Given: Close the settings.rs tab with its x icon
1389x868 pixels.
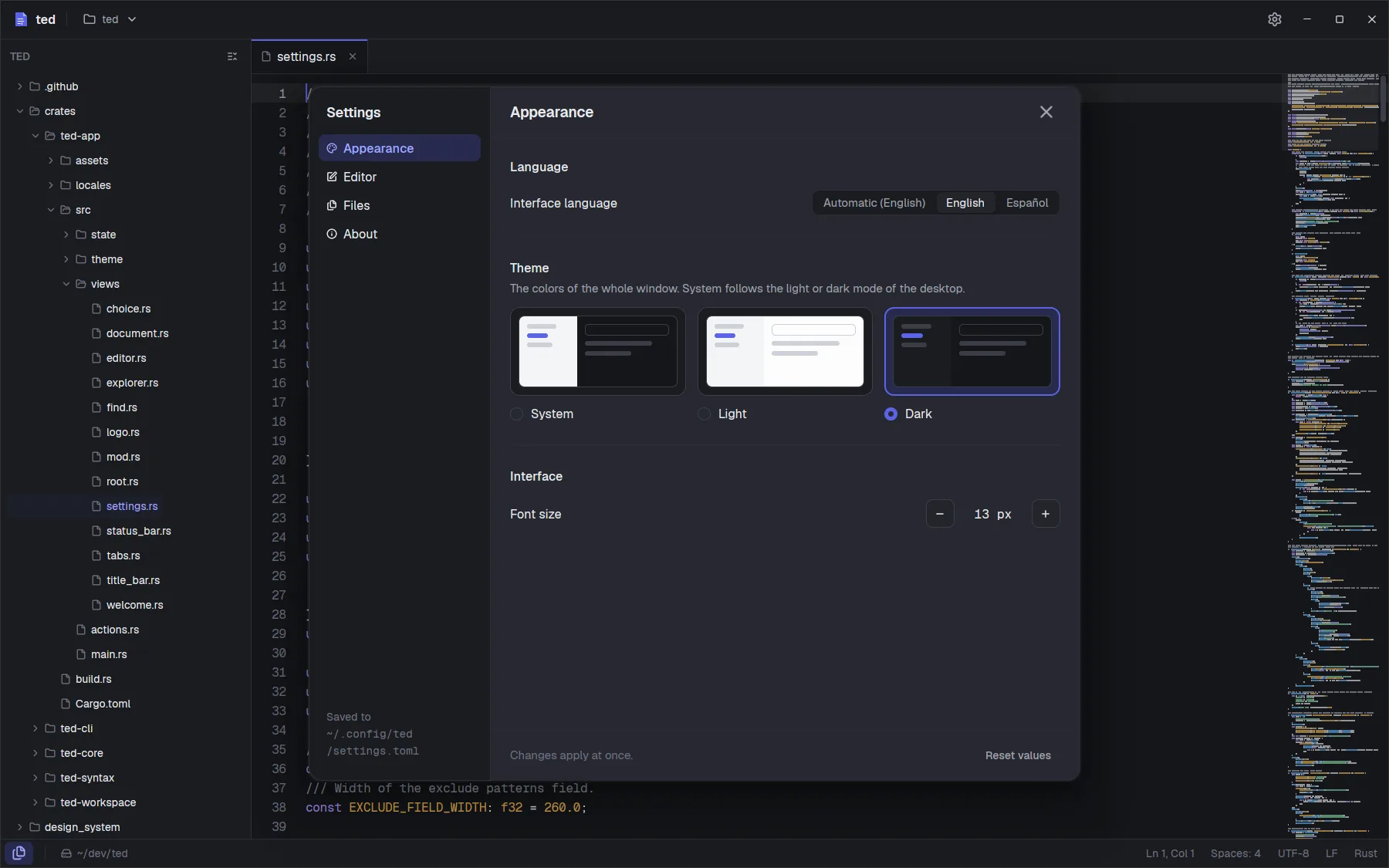Looking at the screenshot, I should pos(353,56).
